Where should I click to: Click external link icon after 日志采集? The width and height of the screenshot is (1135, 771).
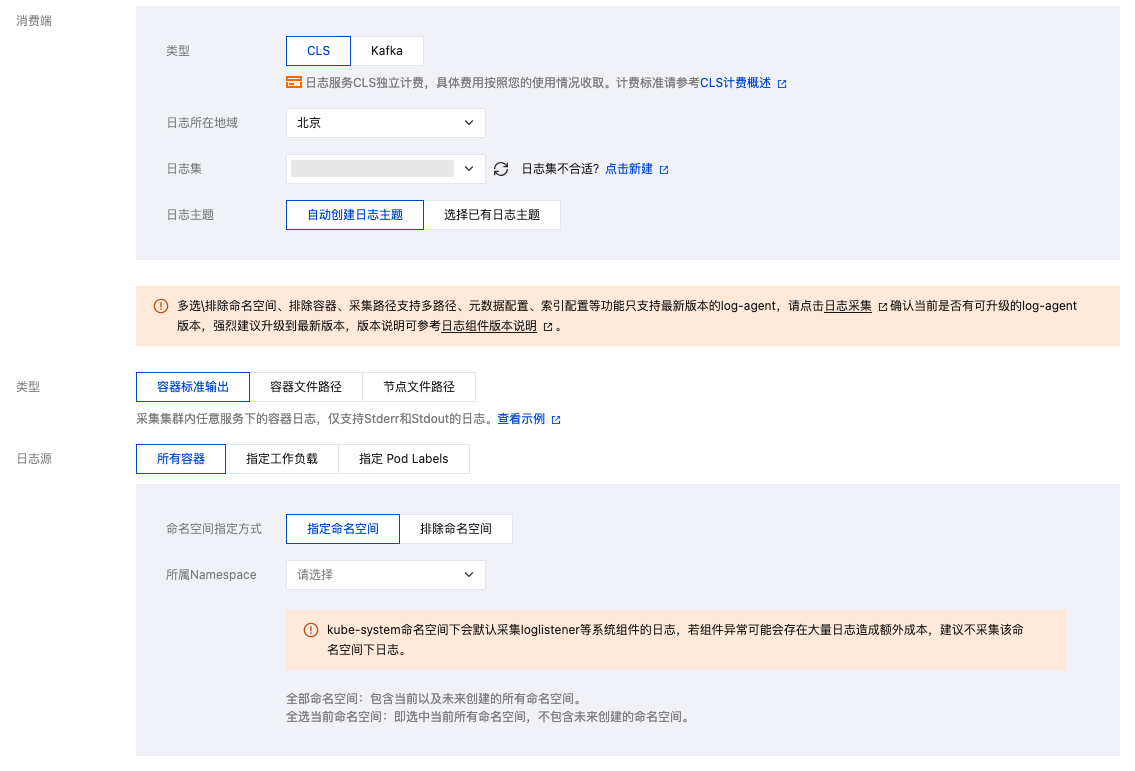coord(883,307)
